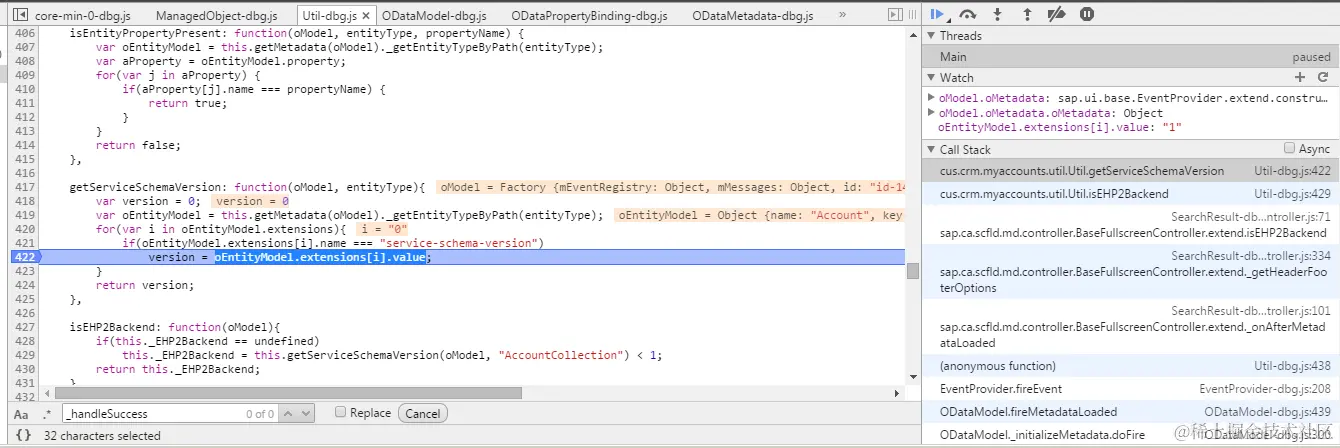Select the Main thread row
The height and width of the screenshot is (448, 1340).
[1130, 57]
